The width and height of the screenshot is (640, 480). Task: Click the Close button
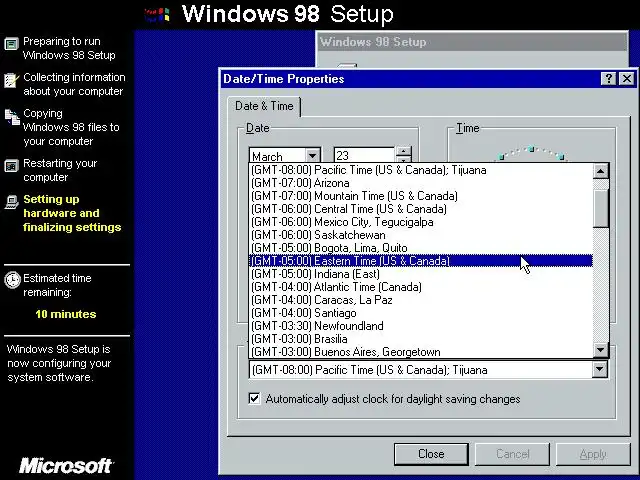click(431, 454)
